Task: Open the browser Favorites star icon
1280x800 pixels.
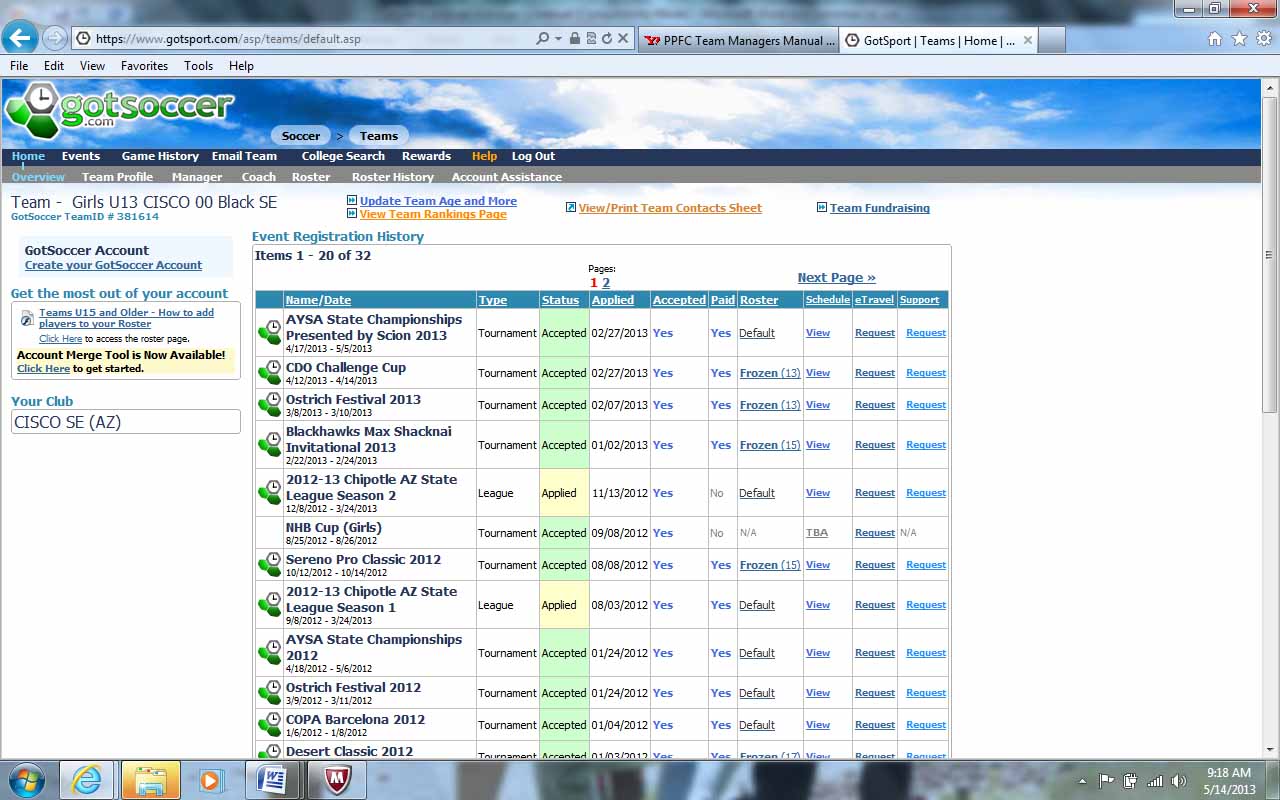Action: pyautogui.click(x=1239, y=39)
